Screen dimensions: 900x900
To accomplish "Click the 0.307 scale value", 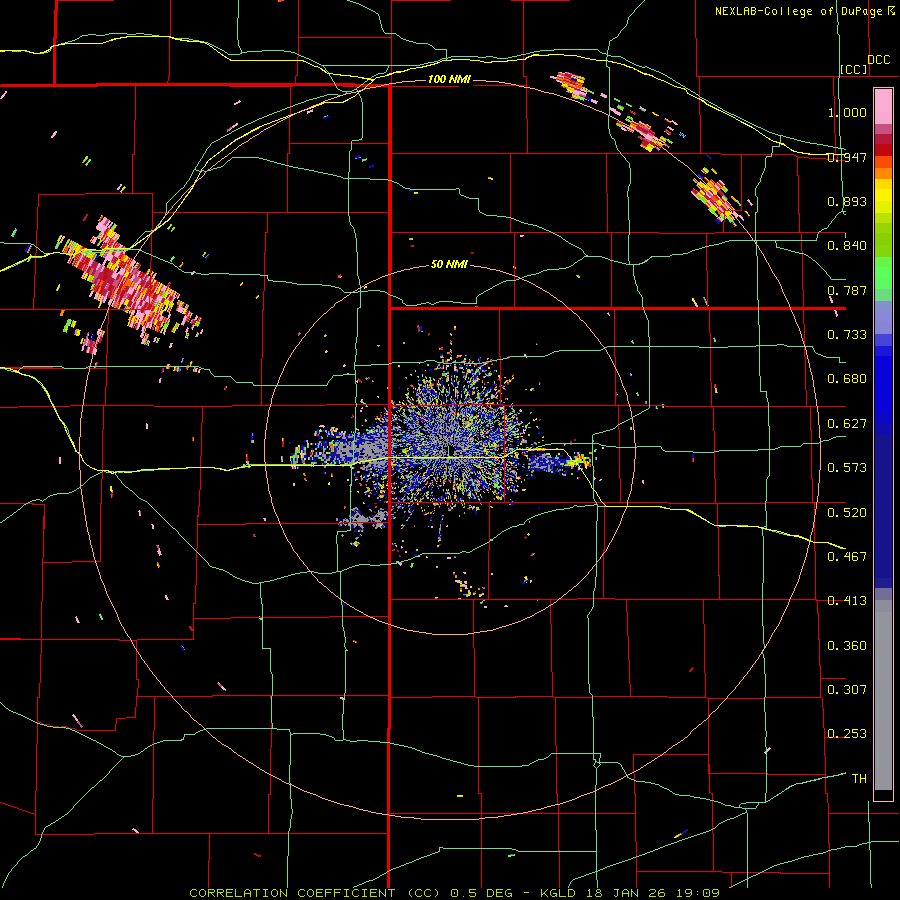I will point(847,690).
